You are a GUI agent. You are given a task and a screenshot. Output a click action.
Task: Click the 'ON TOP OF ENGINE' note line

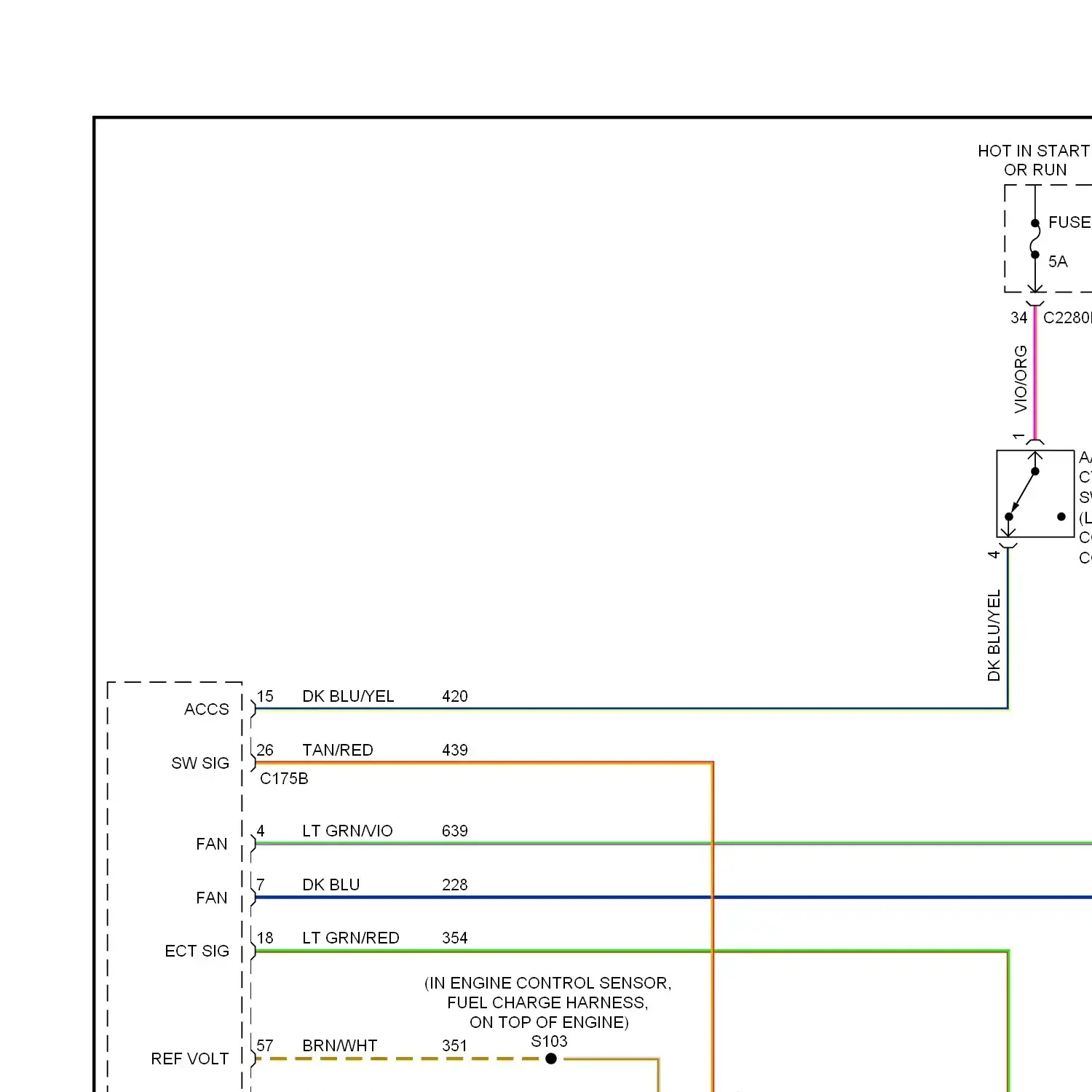tap(549, 1022)
